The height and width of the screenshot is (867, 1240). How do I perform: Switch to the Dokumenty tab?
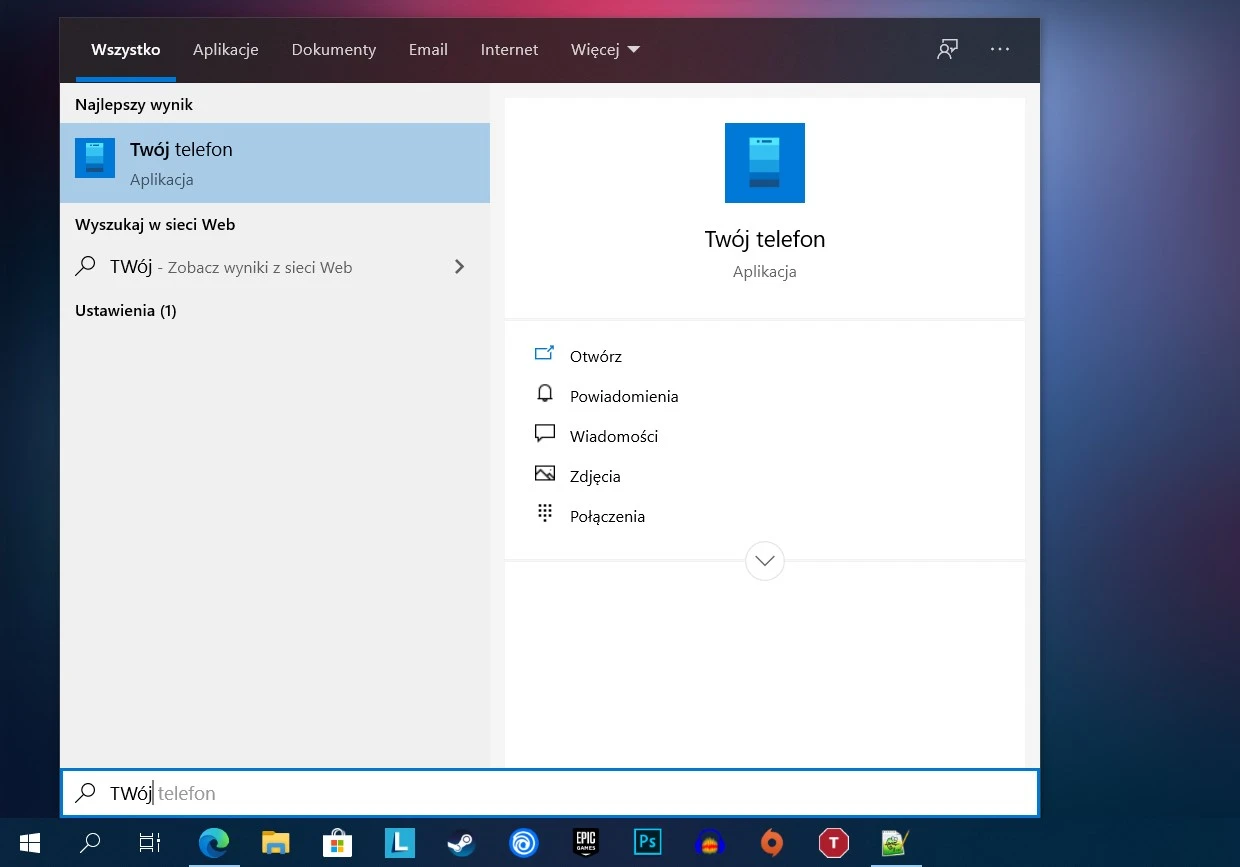pyautogui.click(x=334, y=49)
